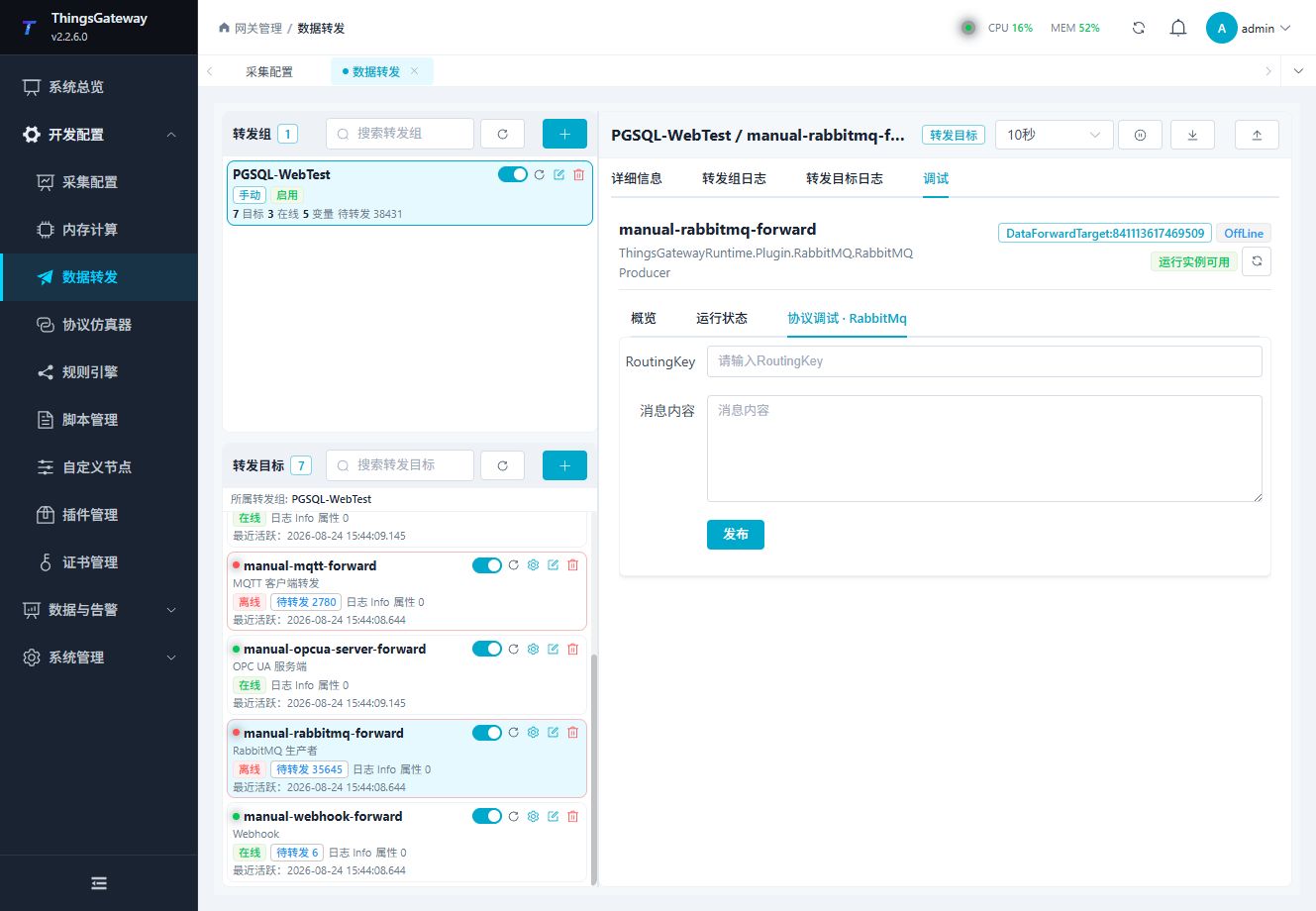The width and height of the screenshot is (1316, 911).
Task: Delete manual-rabbitmq-forward target
Action: [x=572, y=733]
